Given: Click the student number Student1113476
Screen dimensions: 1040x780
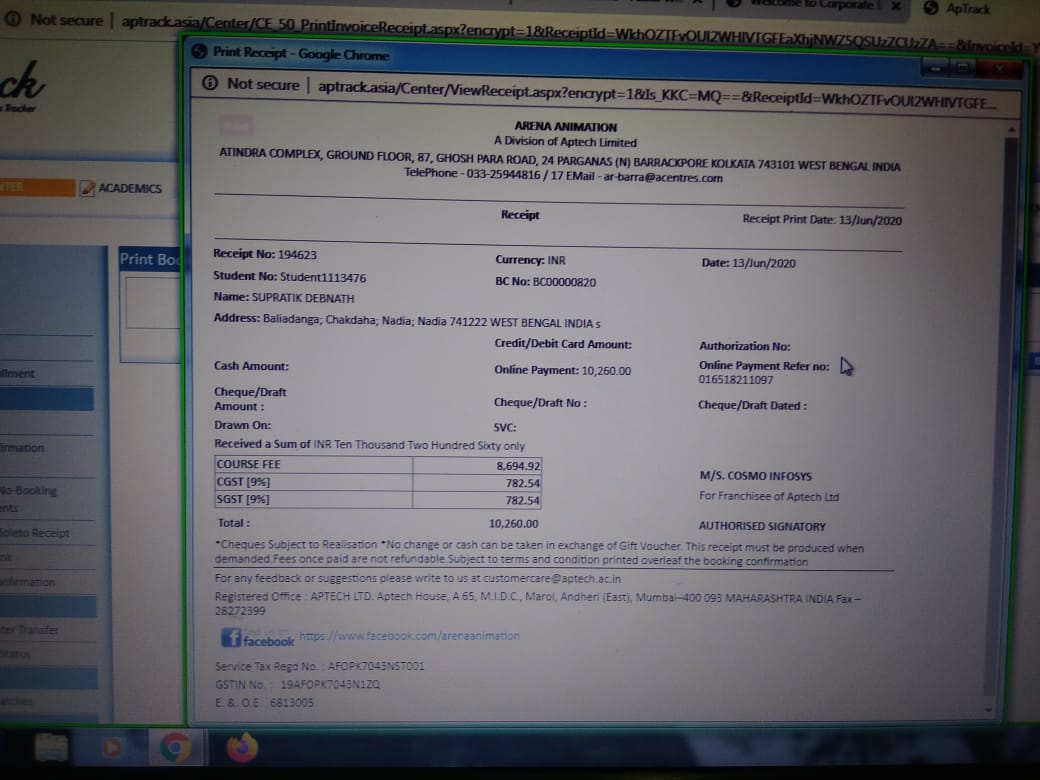Looking at the screenshot, I should [x=323, y=277].
